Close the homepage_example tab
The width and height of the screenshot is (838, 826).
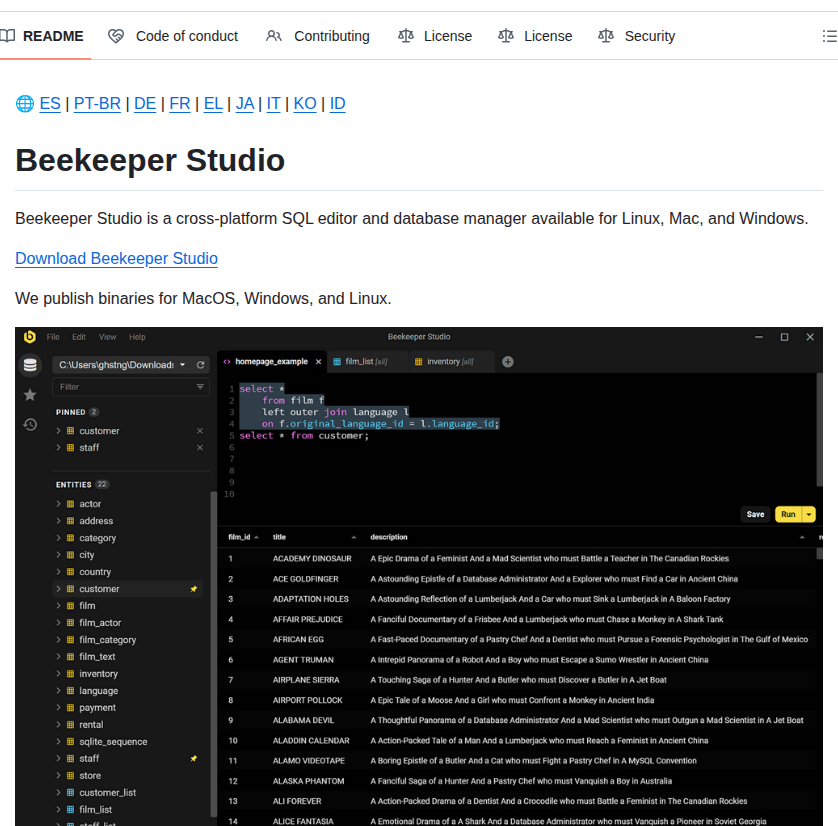[319, 362]
